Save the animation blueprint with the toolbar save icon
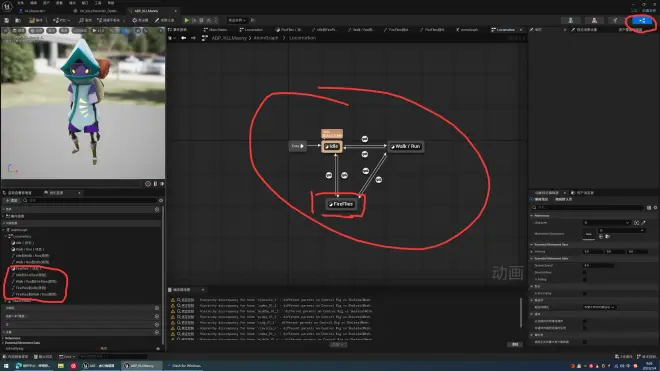This screenshot has width=660, height=371. pyautogui.click(x=7, y=20)
